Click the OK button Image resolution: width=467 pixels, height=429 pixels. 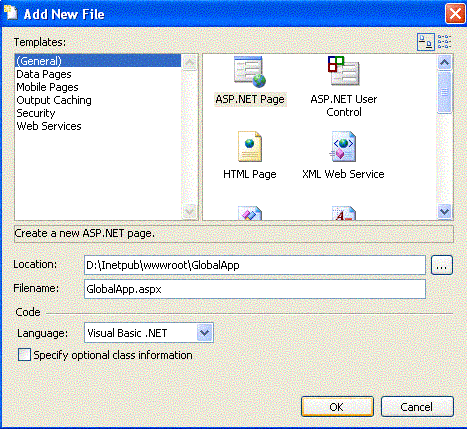337,407
